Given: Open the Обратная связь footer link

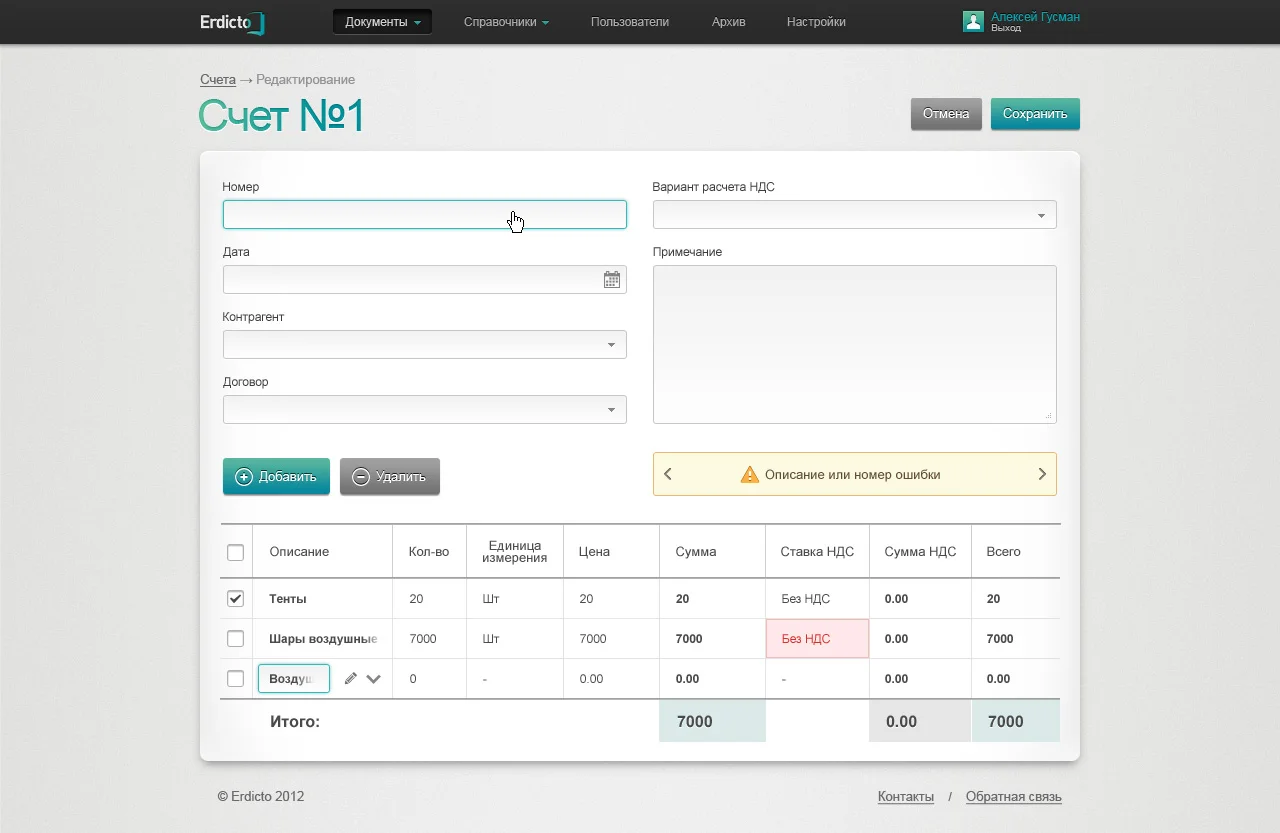Looking at the screenshot, I should pyautogui.click(x=1014, y=797).
